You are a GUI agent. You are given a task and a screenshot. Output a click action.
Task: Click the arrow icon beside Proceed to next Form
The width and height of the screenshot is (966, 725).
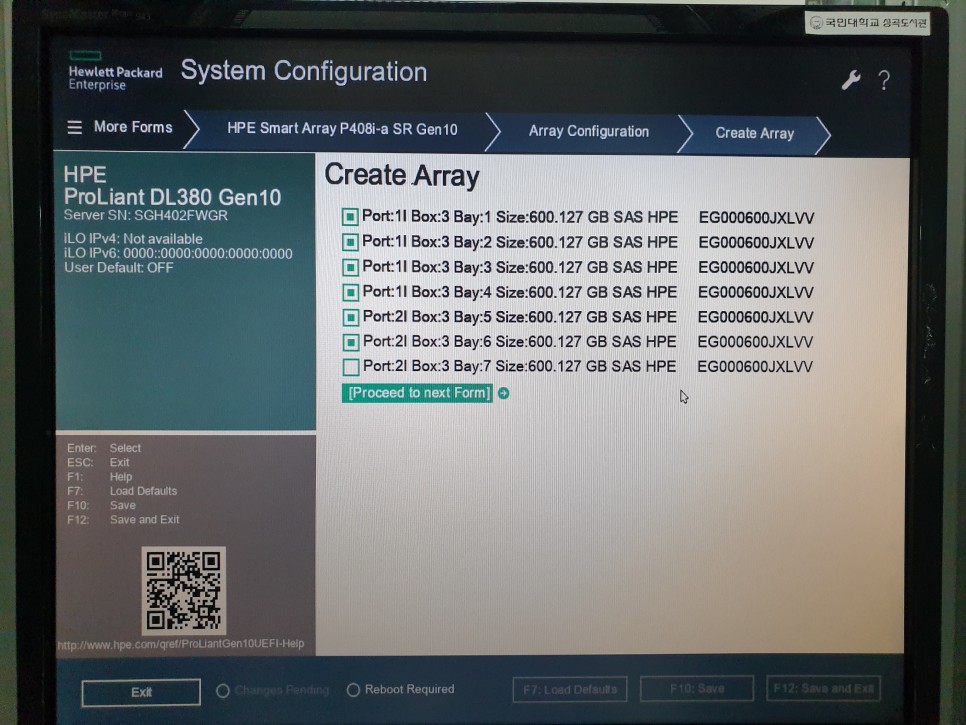click(503, 393)
